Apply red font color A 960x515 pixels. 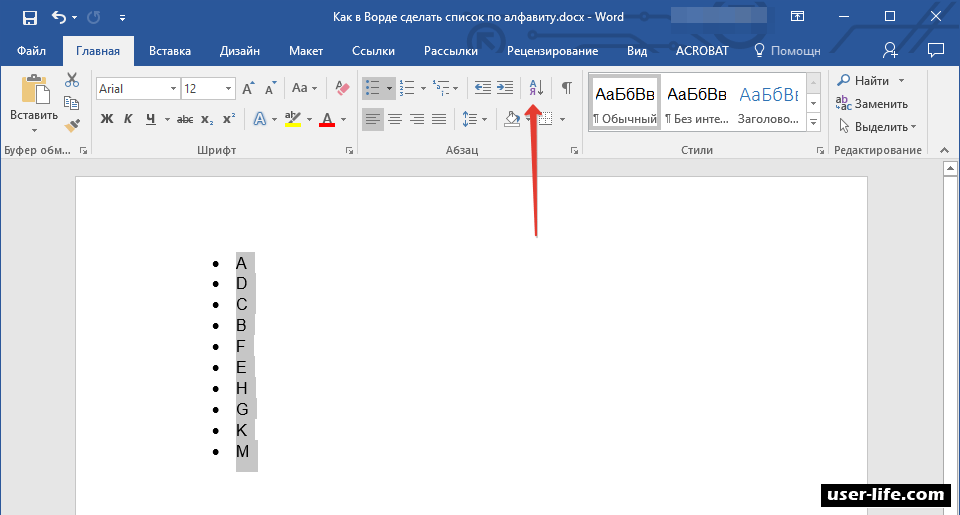tap(327, 119)
